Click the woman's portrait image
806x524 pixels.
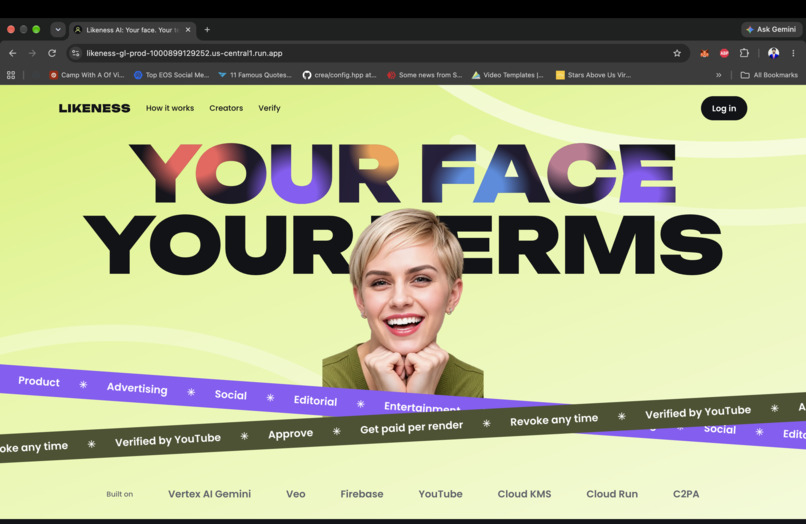[403, 303]
